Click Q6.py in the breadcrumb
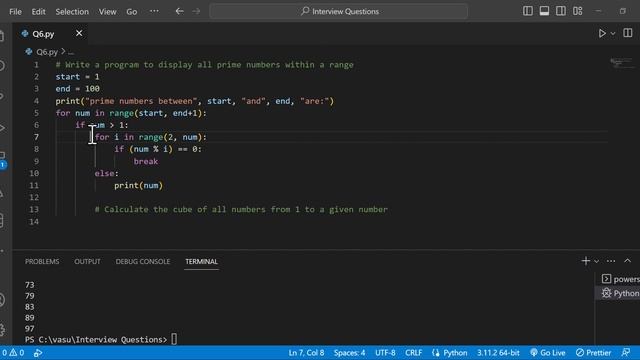Image resolution: width=640 pixels, height=360 pixels. pyautogui.click(x=47, y=52)
